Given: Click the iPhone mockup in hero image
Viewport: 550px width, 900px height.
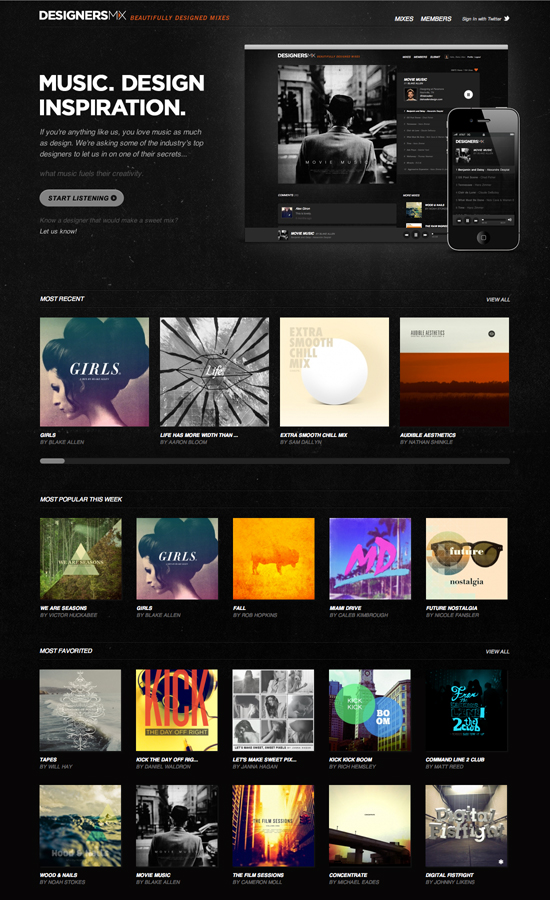Looking at the screenshot, I should coord(483,179).
